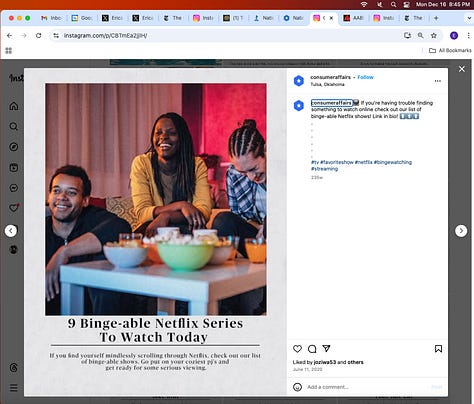The width and height of the screenshot is (474, 404).
Task: Open the emoji picker in comment box
Action: coord(297,387)
